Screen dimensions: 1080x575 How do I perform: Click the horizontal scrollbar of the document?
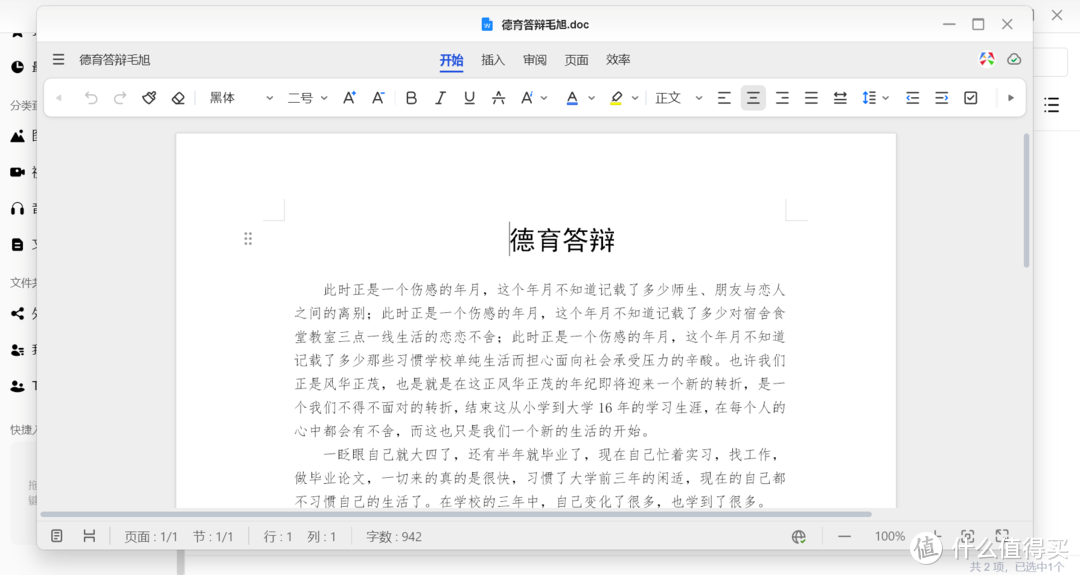pyautogui.click(x=456, y=514)
